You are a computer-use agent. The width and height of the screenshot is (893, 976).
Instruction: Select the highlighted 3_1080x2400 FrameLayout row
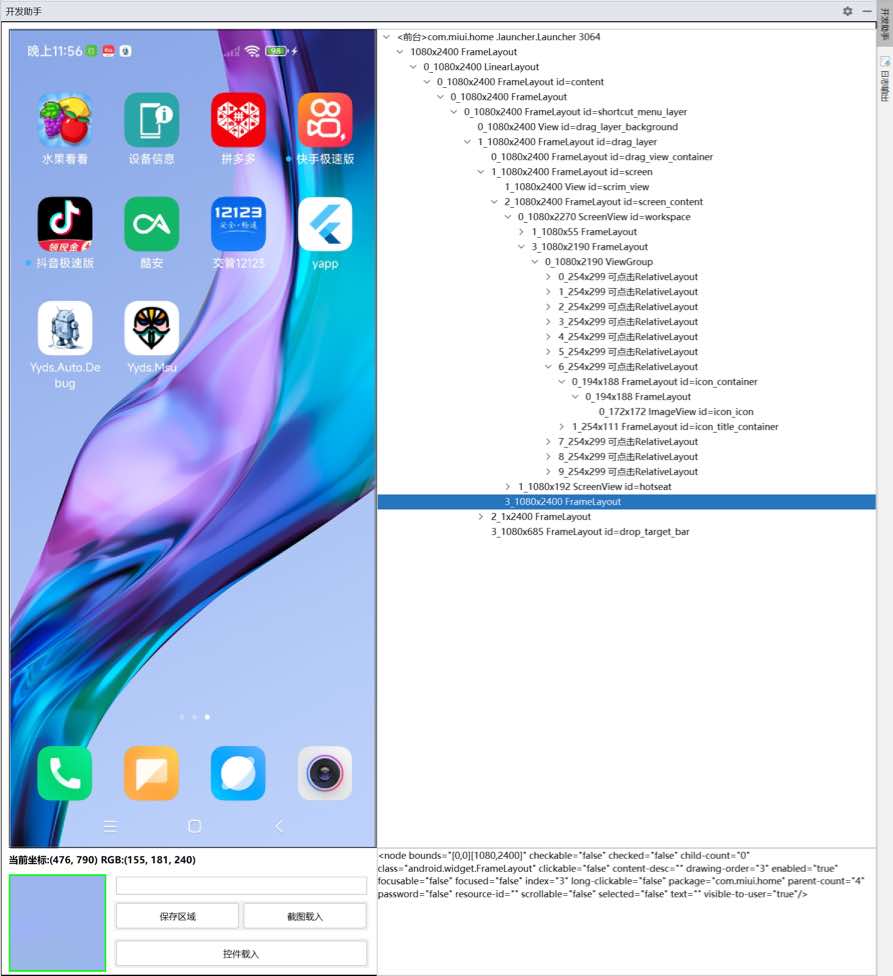627,502
